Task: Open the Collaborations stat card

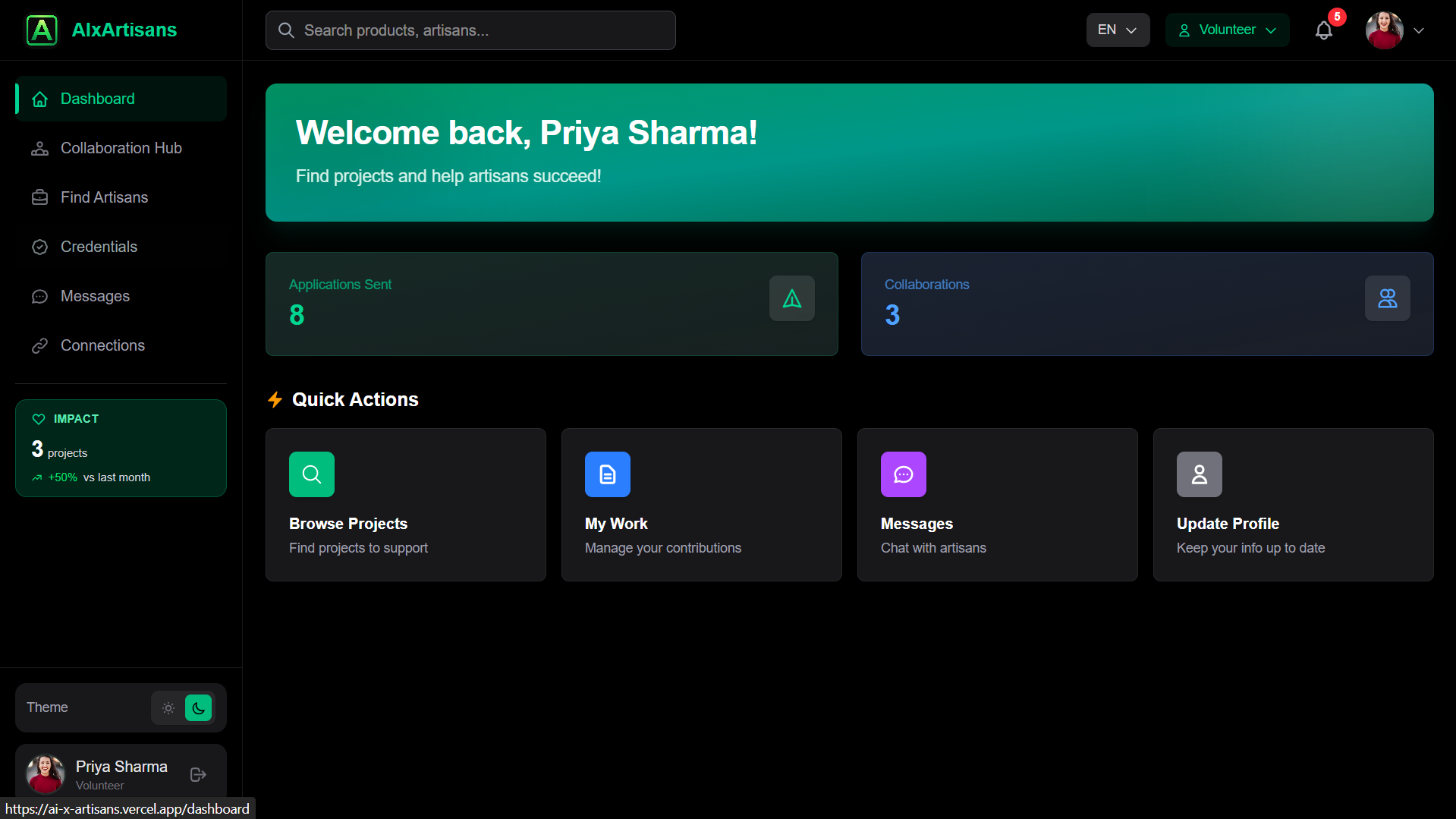Action: pyautogui.click(x=1147, y=304)
